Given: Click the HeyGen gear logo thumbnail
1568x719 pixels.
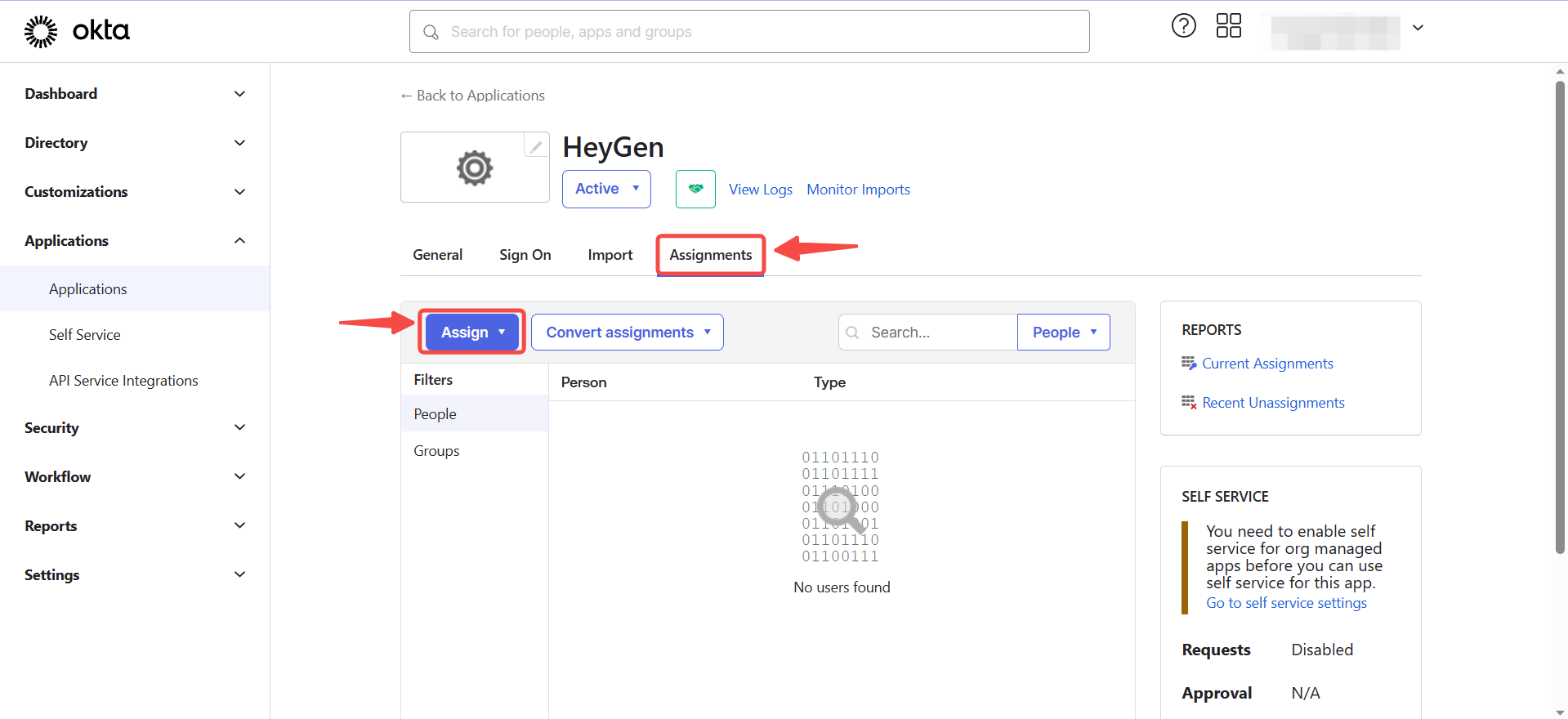Looking at the screenshot, I should point(475,167).
